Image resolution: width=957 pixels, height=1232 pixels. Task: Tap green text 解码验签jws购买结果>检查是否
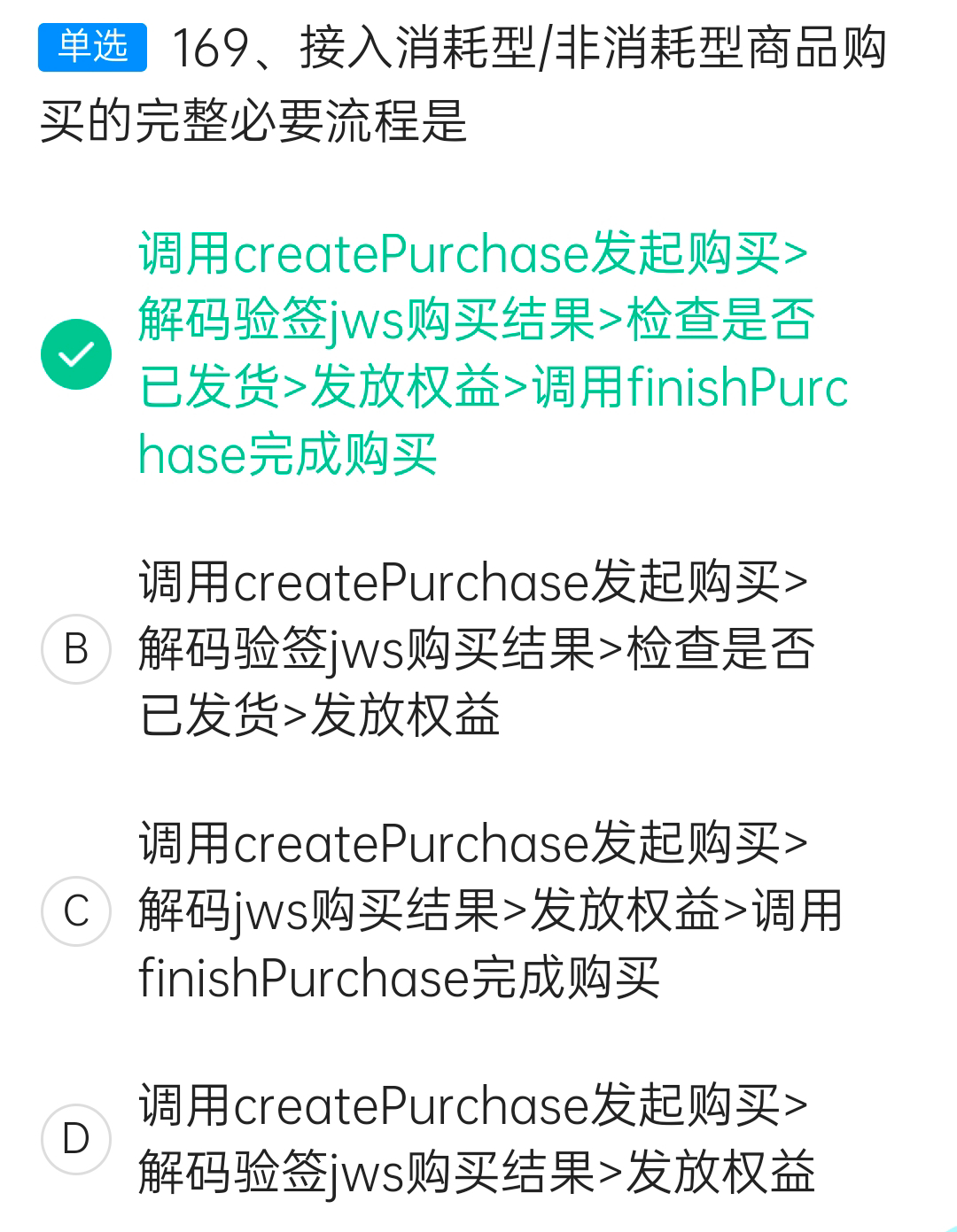477,321
